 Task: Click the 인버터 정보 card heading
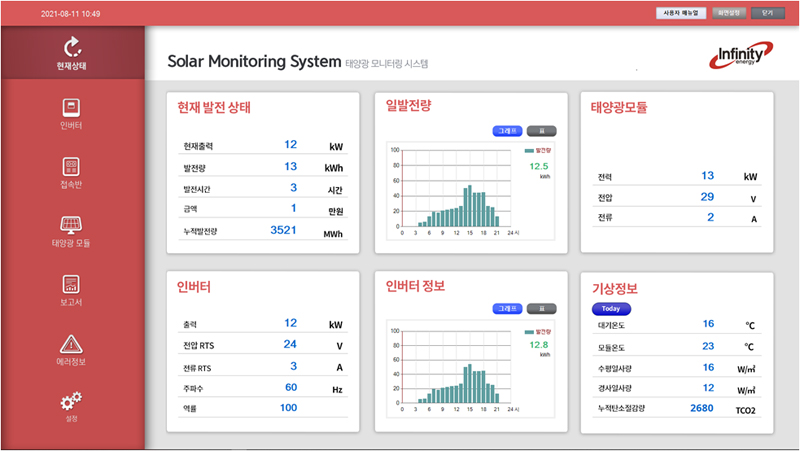415,286
